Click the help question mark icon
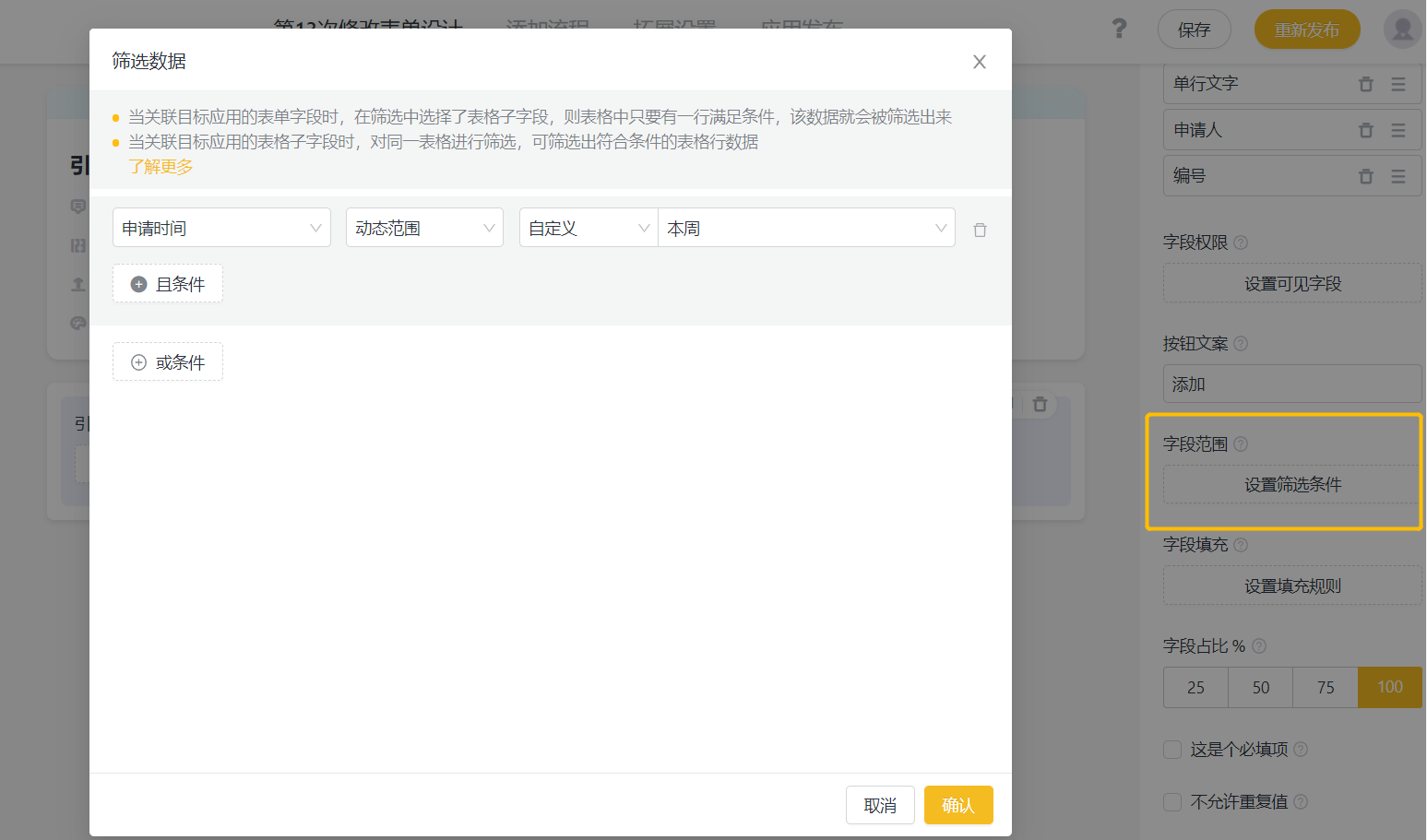This screenshot has width=1427, height=840. [1119, 29]
